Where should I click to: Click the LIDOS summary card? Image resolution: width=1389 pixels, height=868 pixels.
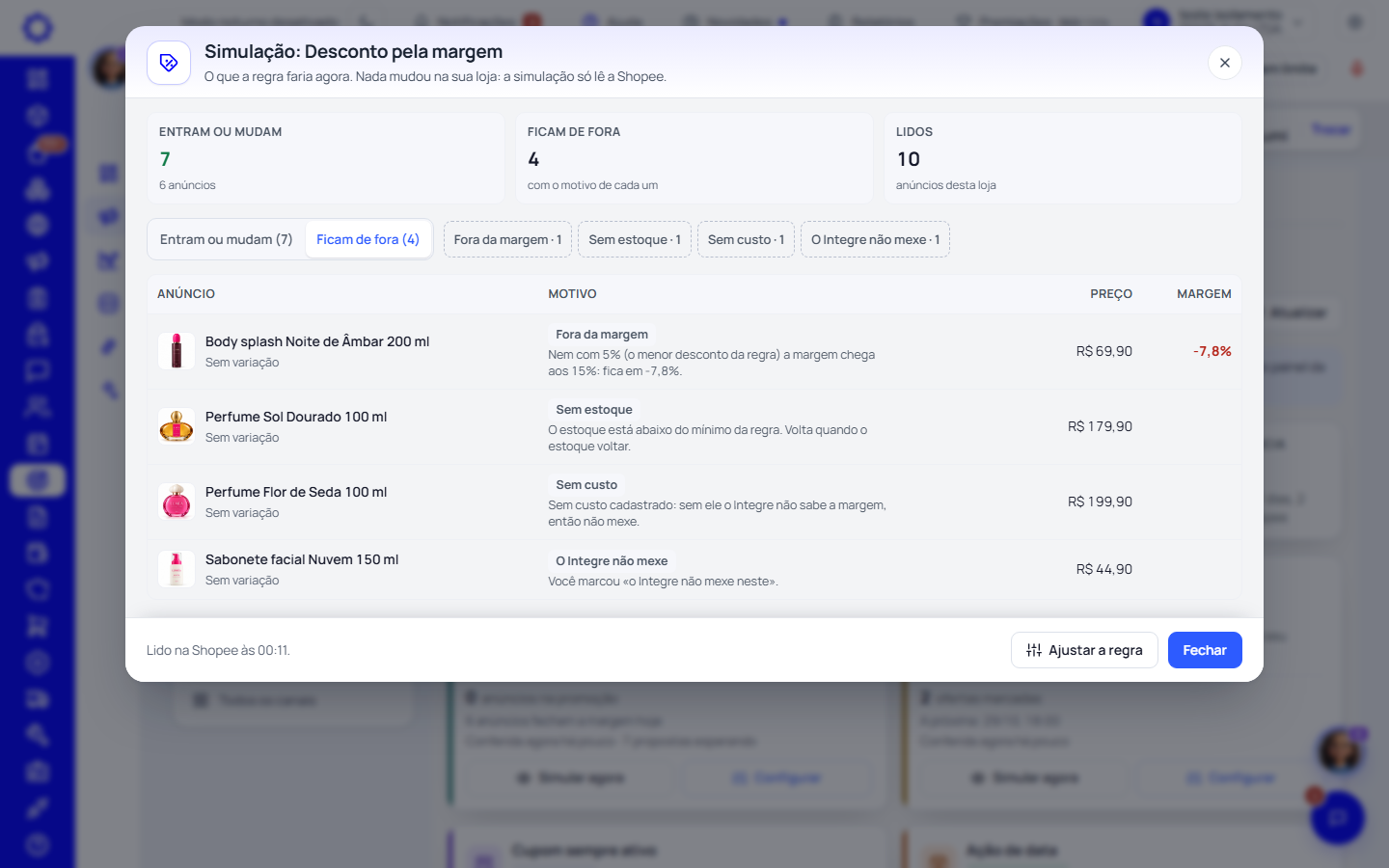[x=1063, y=158]
